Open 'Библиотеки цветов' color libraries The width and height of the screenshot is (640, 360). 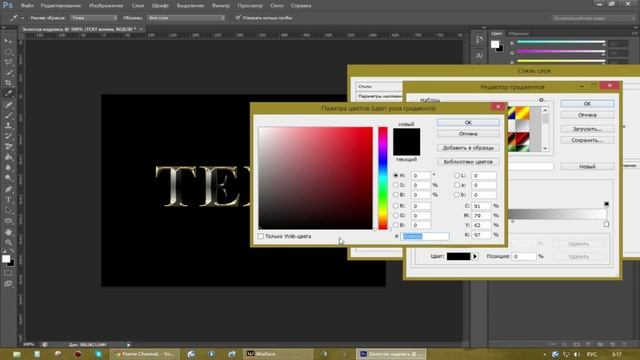click(468, 162)
